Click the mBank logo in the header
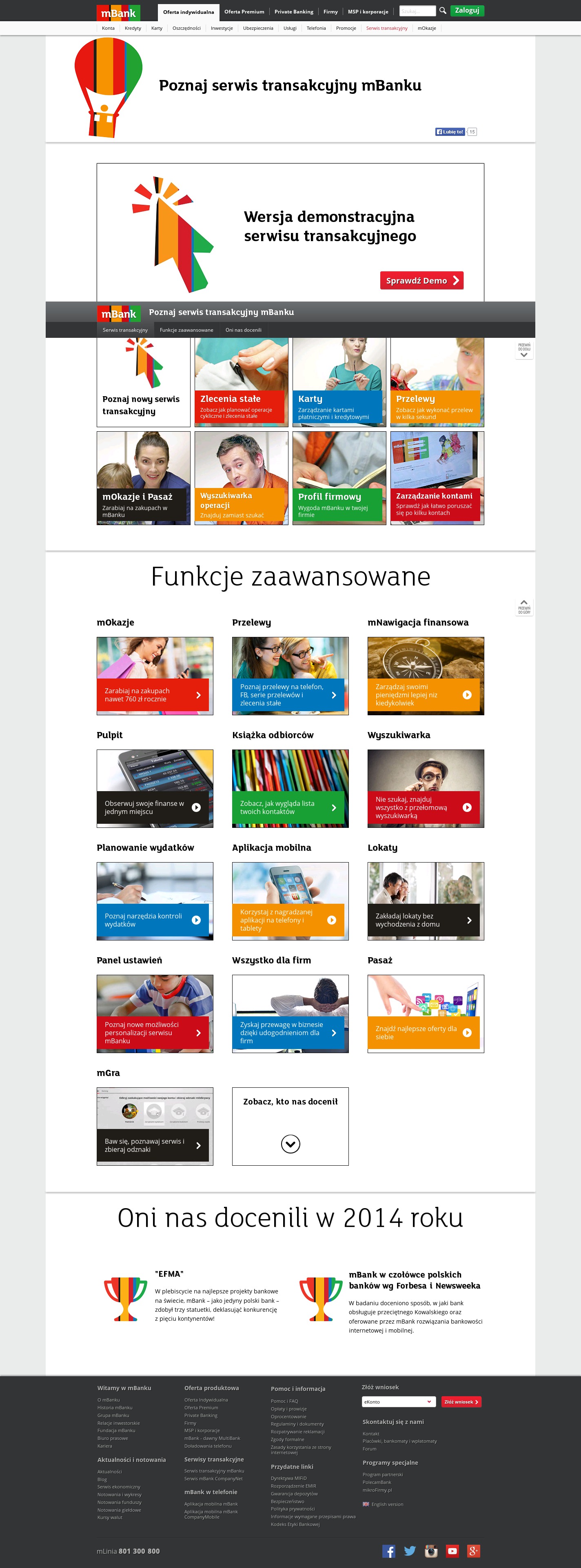The width and height of the screenshot is (581, 1568). [118, 13]
